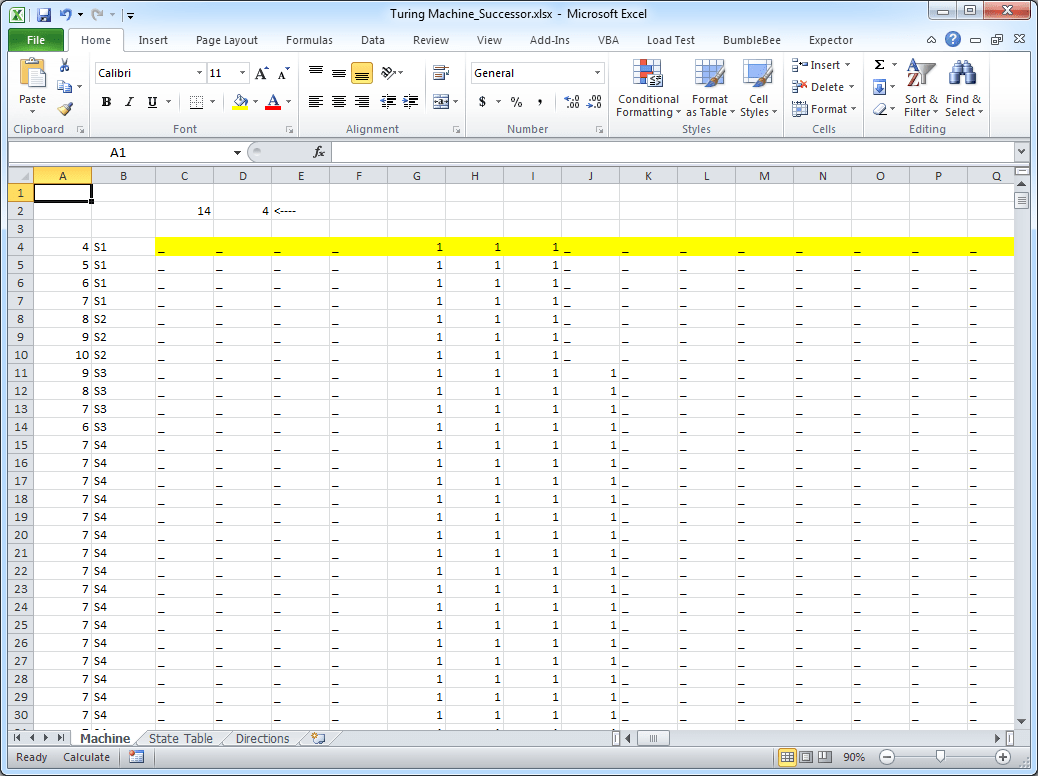Switch to the Page Layout tab
The image size is (1038, 776).
point(226,40)
